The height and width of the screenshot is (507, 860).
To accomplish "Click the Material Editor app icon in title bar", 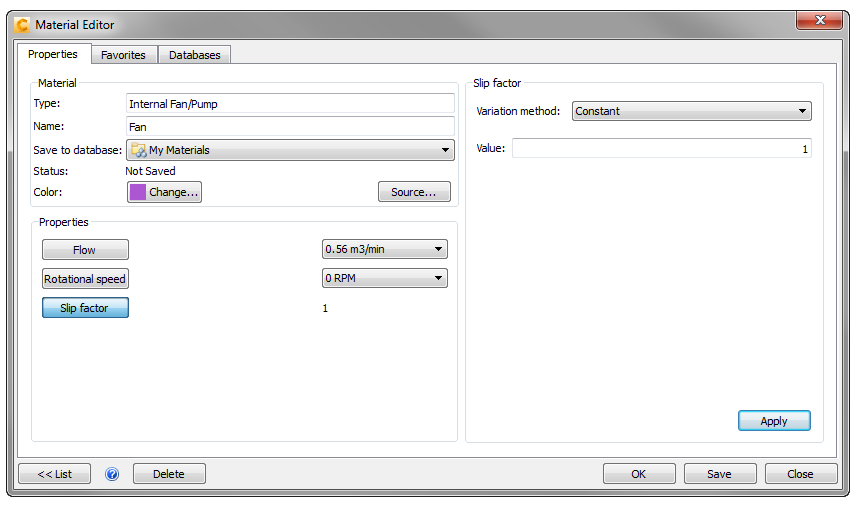I will pos(22,25).
